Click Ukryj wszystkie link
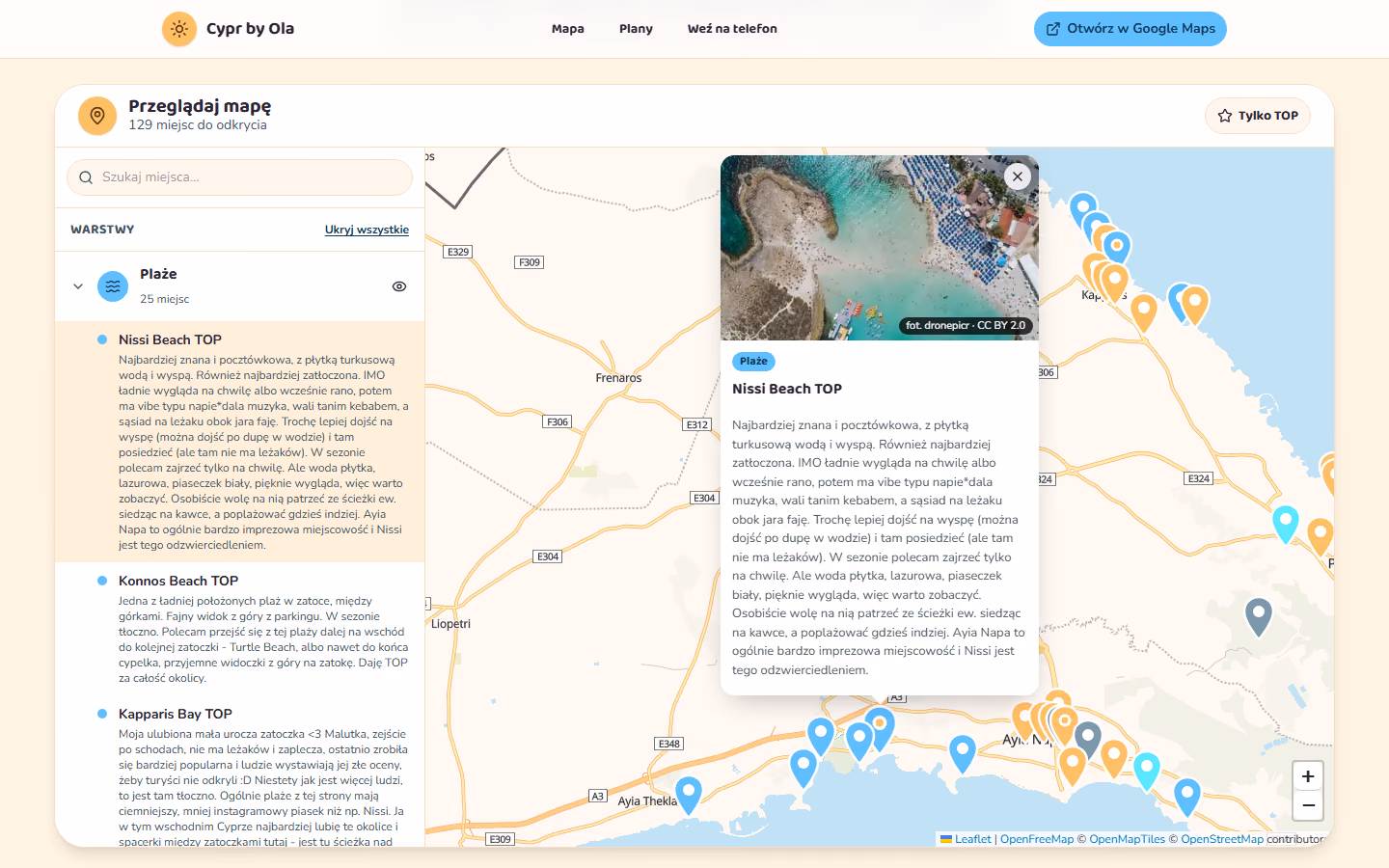Image resolution: width=1389 pixels, height=868 pixels. 367,230
